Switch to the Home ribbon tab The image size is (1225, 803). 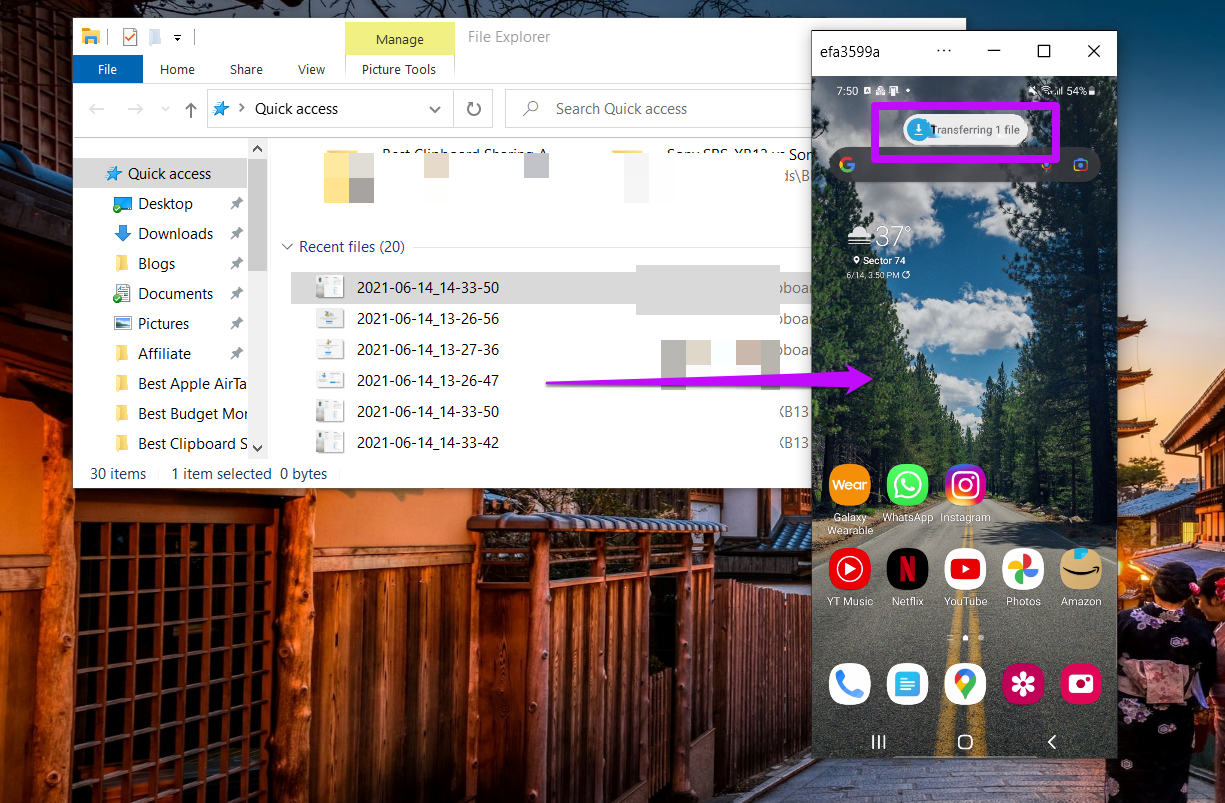(177, 69)
